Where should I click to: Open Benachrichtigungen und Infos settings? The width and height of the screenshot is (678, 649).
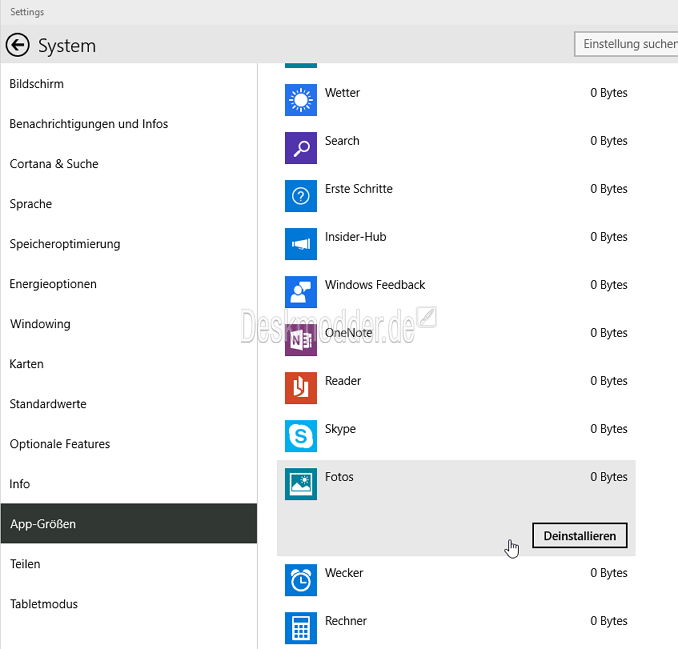coord(128,124)
